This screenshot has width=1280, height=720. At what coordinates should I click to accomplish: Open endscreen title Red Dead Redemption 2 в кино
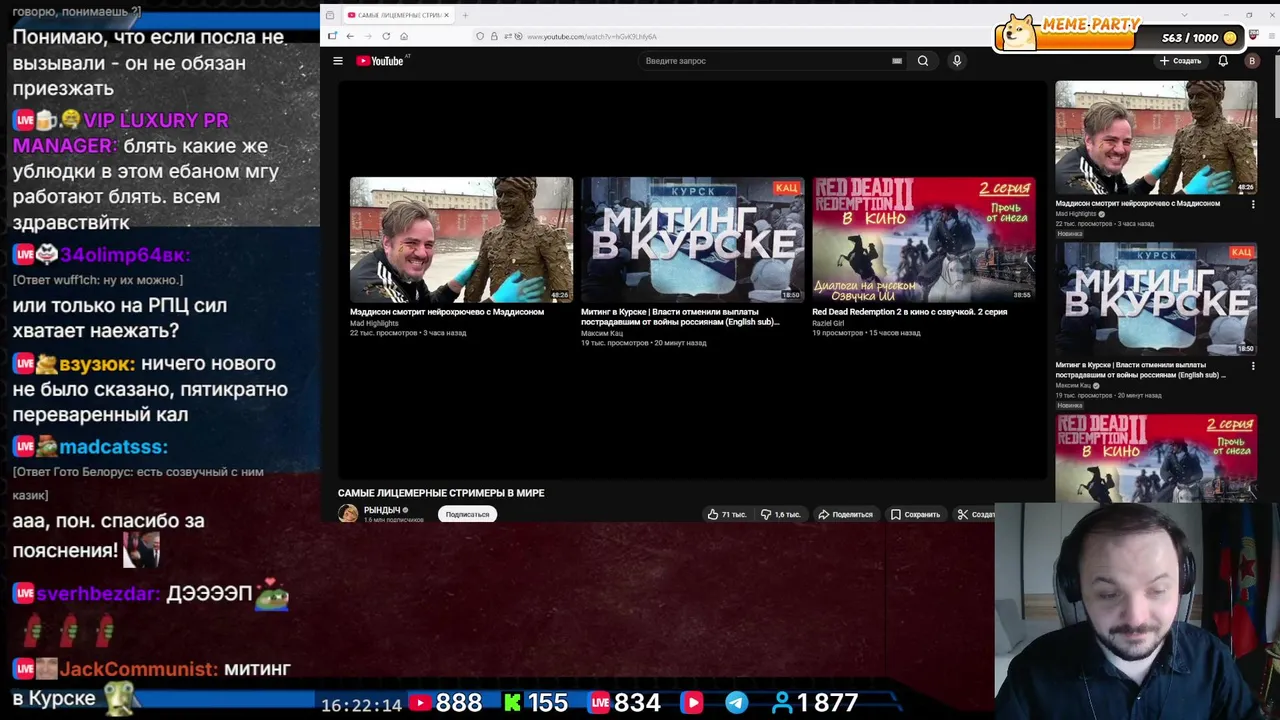pyautogui.click(x=909, y=312)
